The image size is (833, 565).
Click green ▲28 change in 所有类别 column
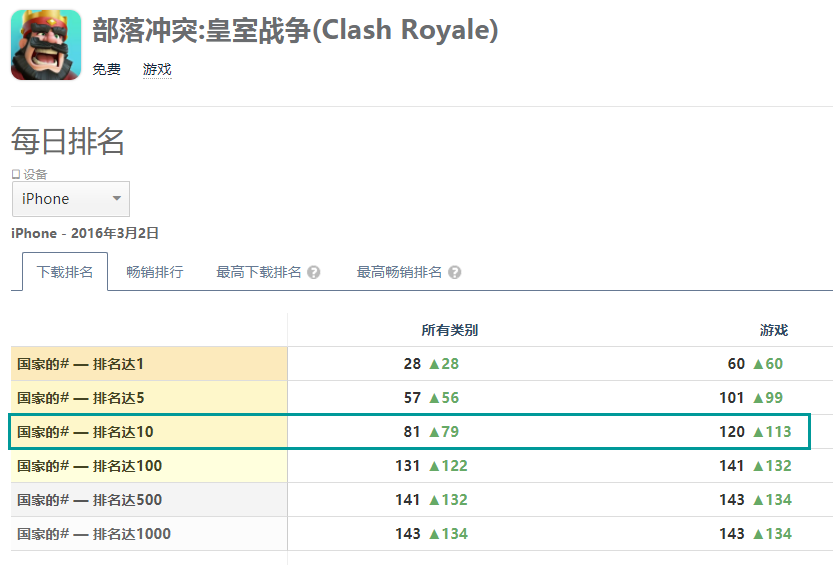point(444,364)
